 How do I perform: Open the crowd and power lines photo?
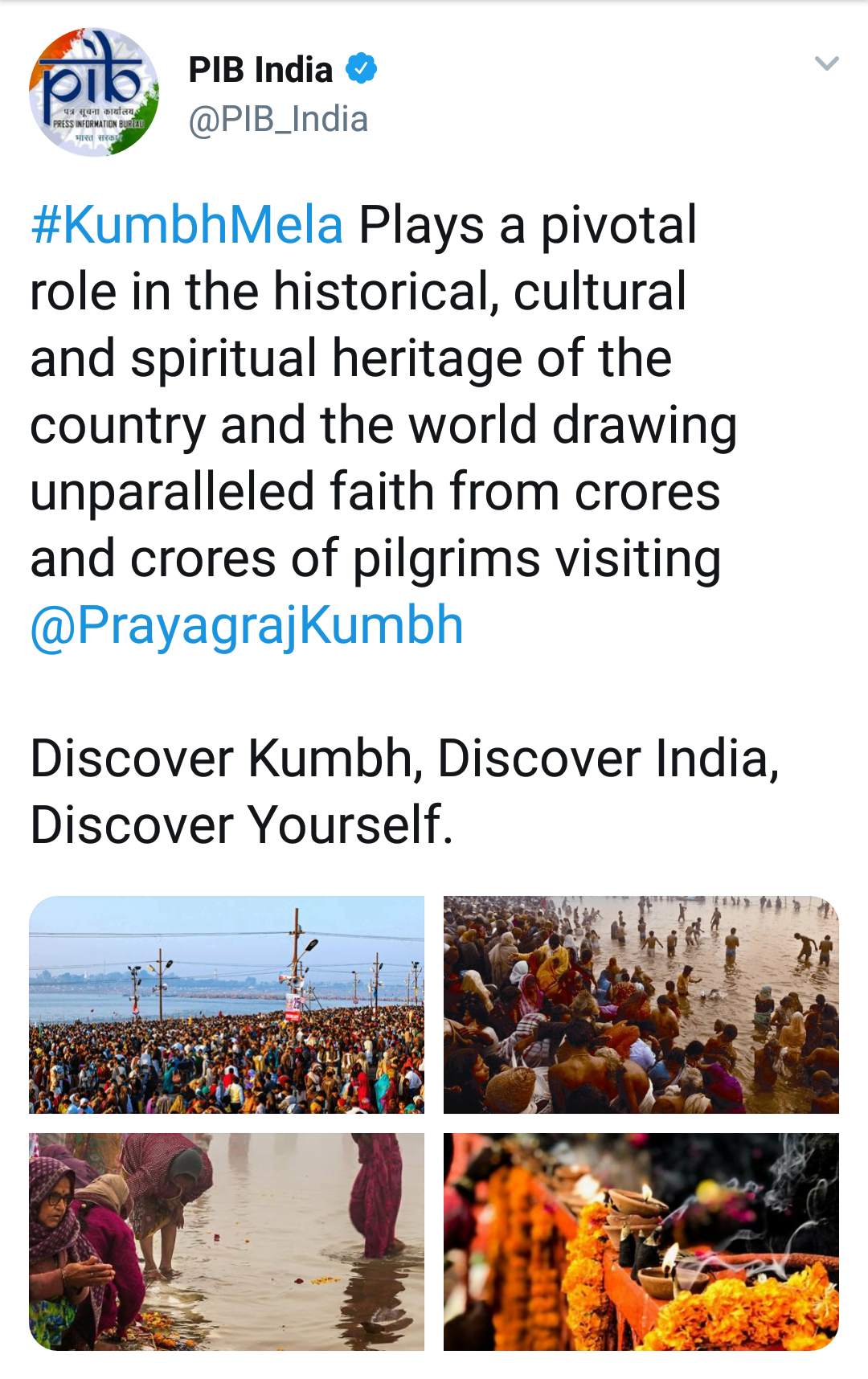pos(227,1005)
